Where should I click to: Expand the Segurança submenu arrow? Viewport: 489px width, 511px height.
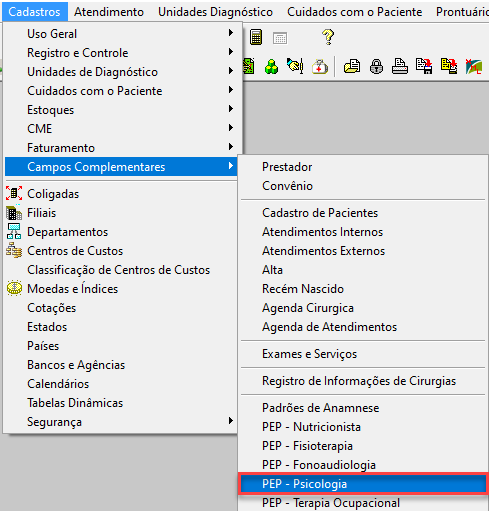click(231, 421)
